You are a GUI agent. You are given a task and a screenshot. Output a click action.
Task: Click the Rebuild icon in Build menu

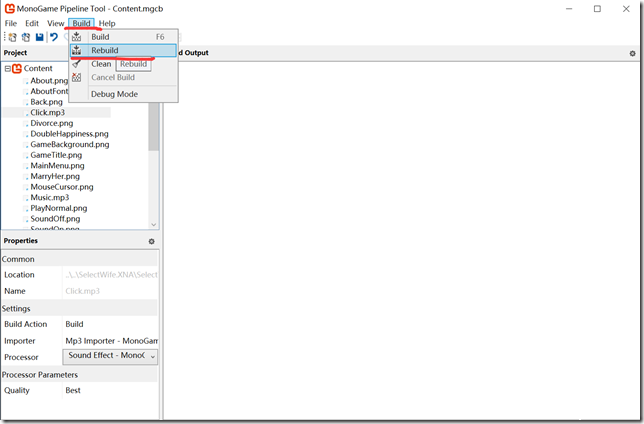point(77,50)
